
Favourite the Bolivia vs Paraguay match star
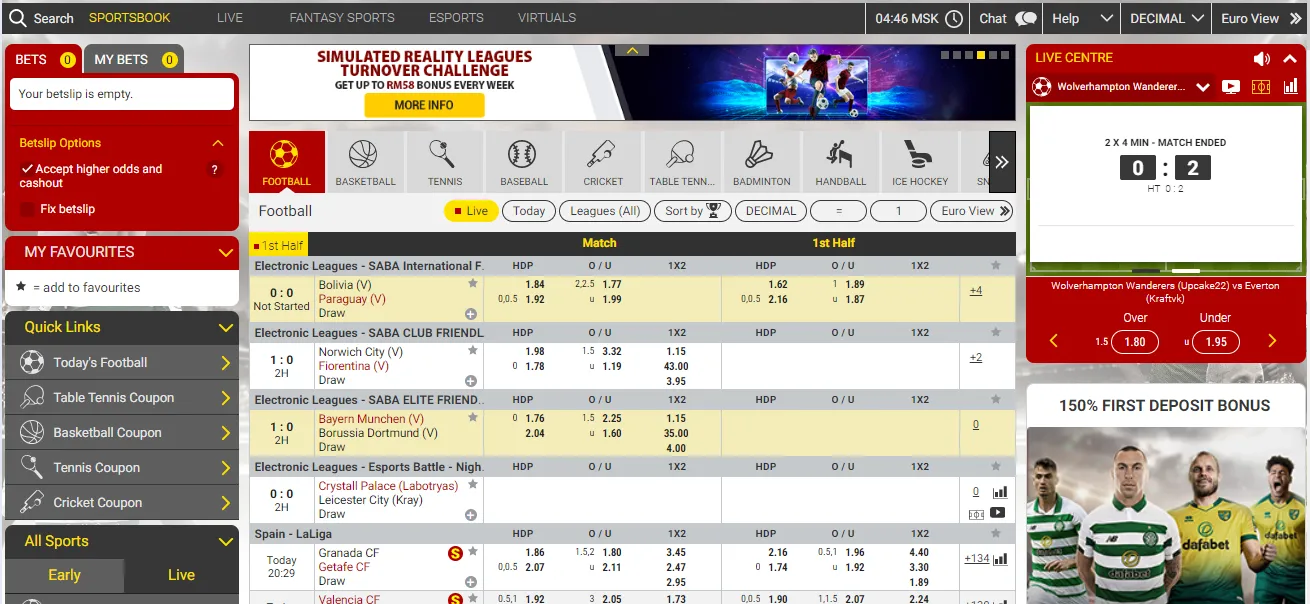473,284
